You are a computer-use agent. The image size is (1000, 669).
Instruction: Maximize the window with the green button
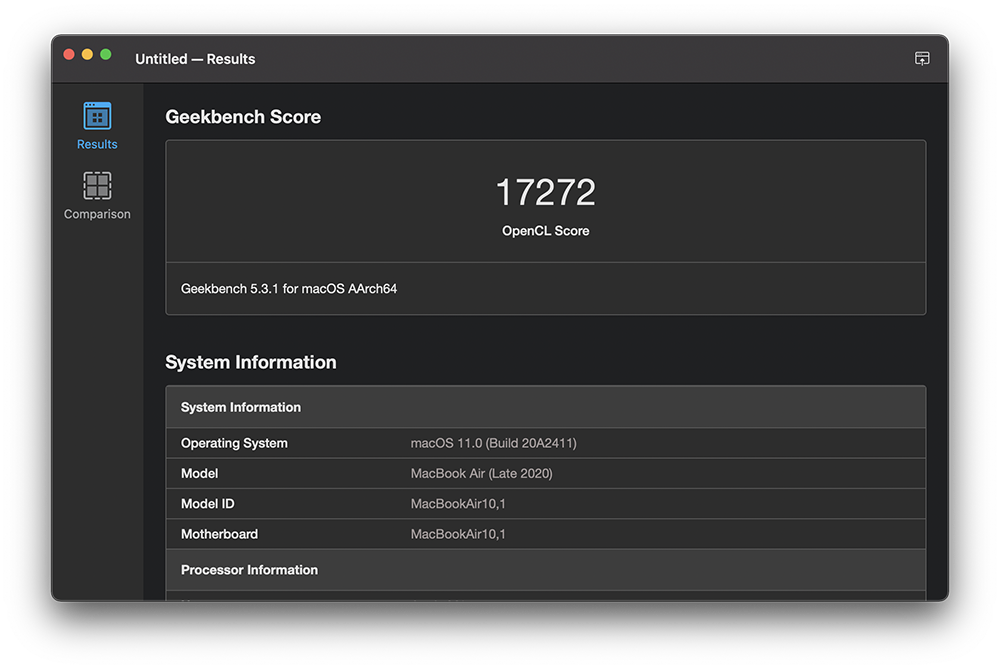click(106, 55)
